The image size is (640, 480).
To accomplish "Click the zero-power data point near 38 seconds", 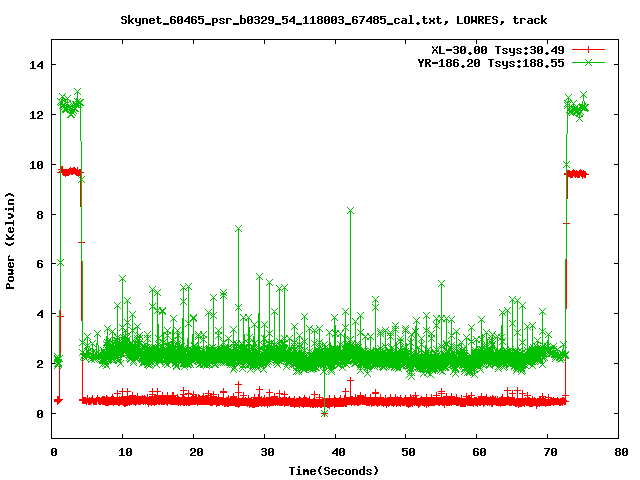I will (x=324, y=414).
